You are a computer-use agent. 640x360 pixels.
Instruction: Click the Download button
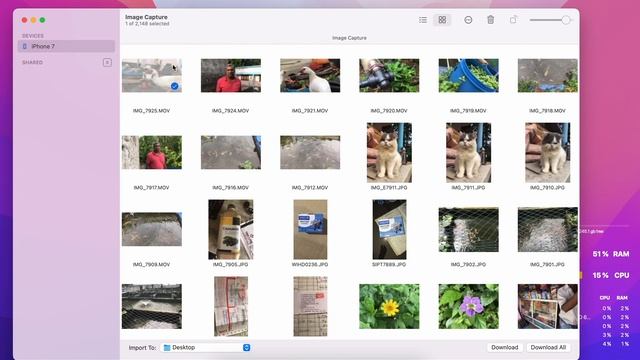tap(504, 347)
